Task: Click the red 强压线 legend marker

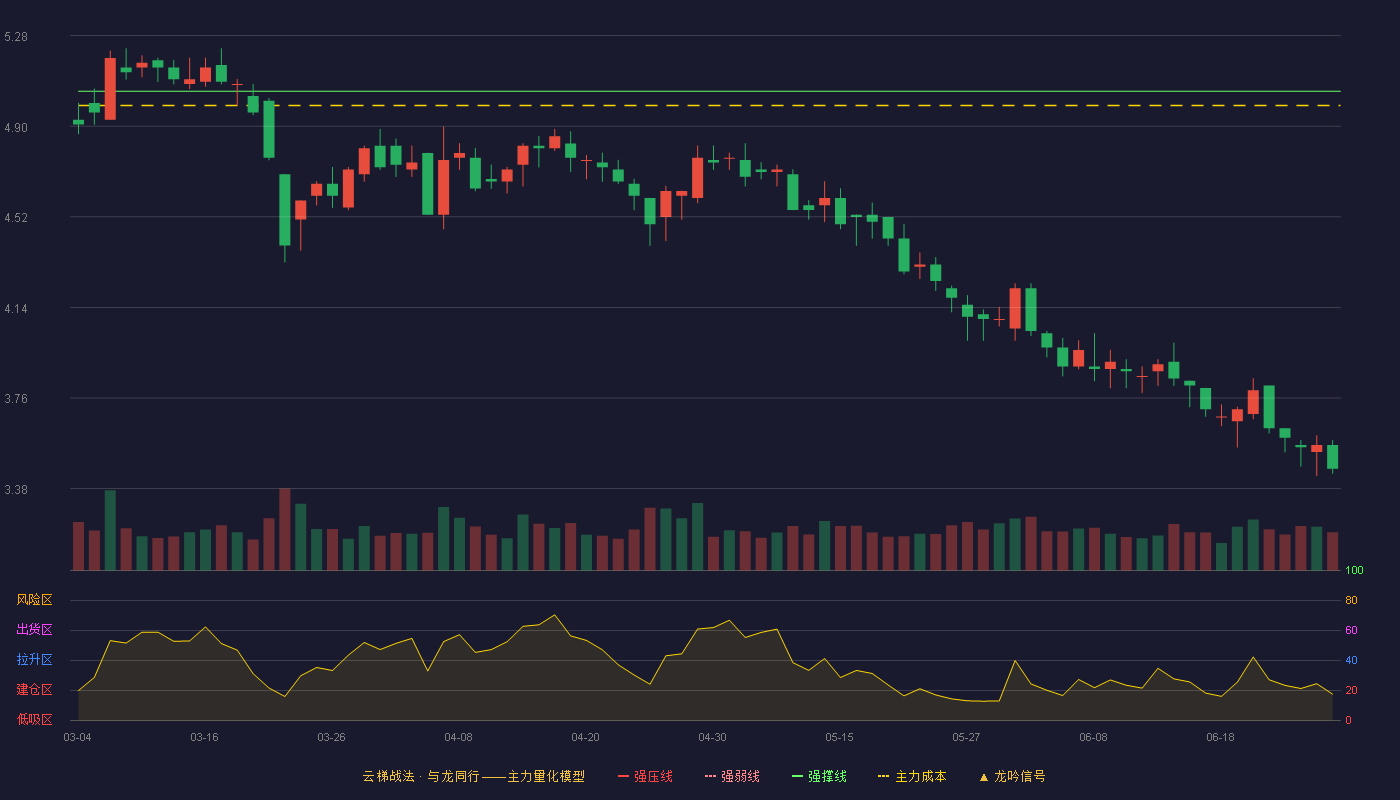Action: click(x=624, y=776)
